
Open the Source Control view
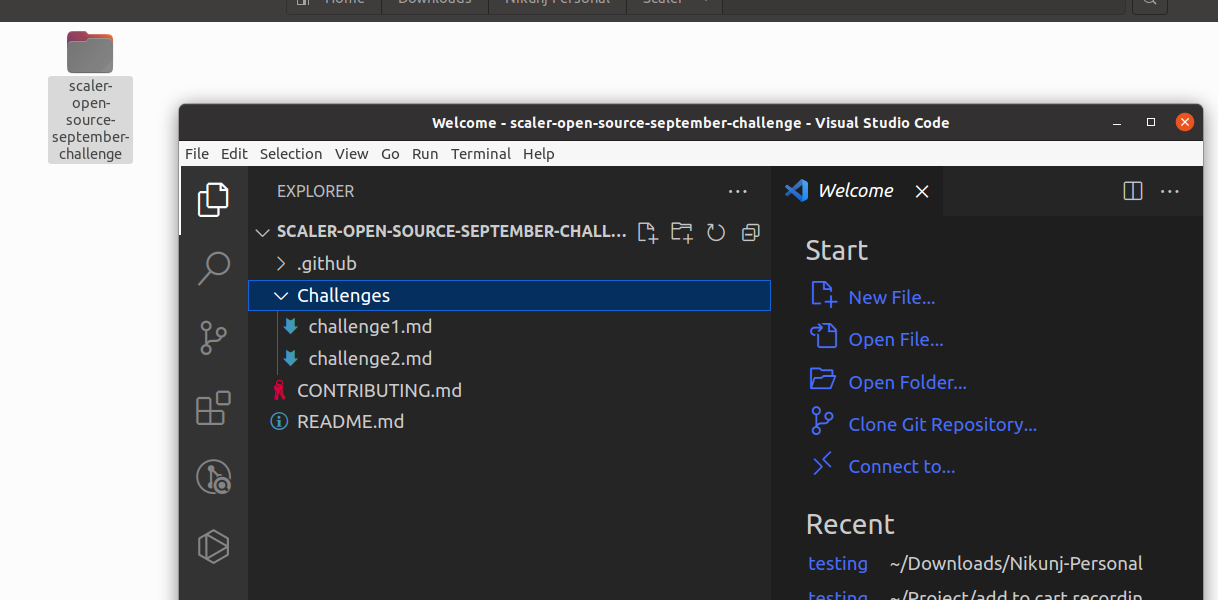tap(213, 338)
